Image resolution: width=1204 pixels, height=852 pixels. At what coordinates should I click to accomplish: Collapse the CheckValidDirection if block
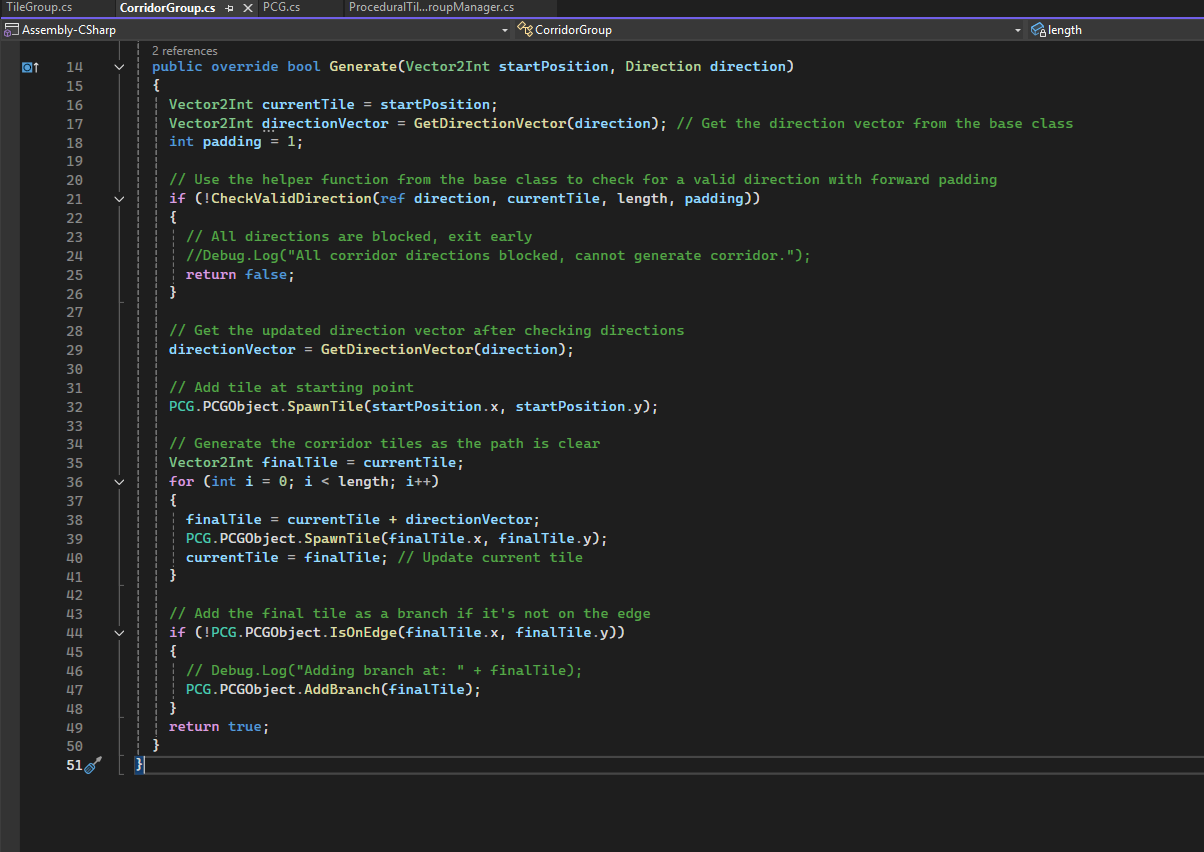(x=119, y=199)
